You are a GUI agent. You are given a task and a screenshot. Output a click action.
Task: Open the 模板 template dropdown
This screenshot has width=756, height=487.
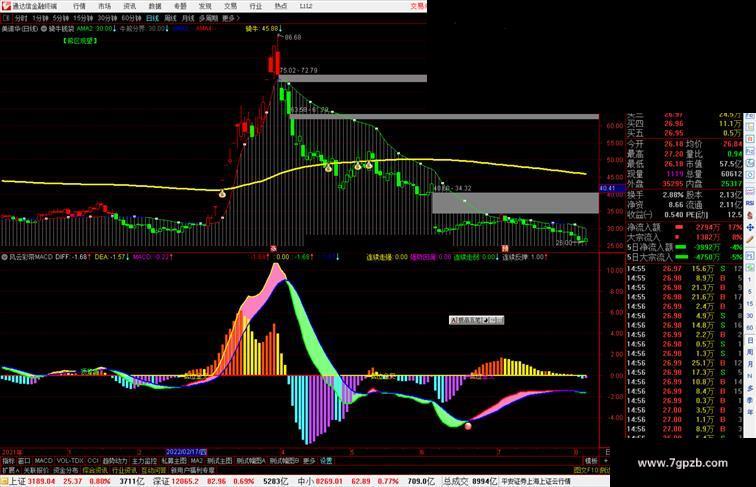coord(591,461)
